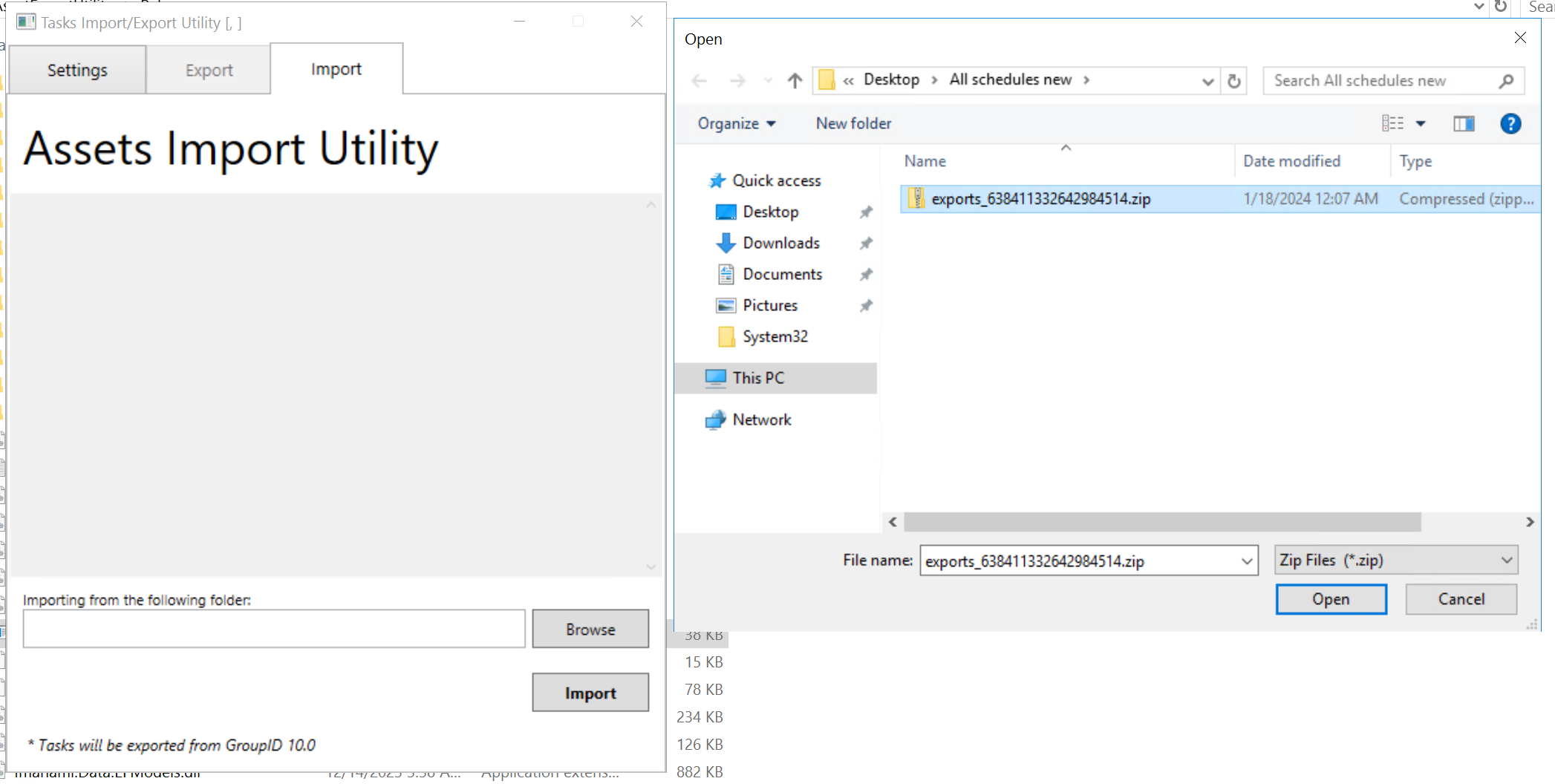This screenshot has height=784, width=1555.
Task: Click the change view layout icon
Action: point(1393,123)
